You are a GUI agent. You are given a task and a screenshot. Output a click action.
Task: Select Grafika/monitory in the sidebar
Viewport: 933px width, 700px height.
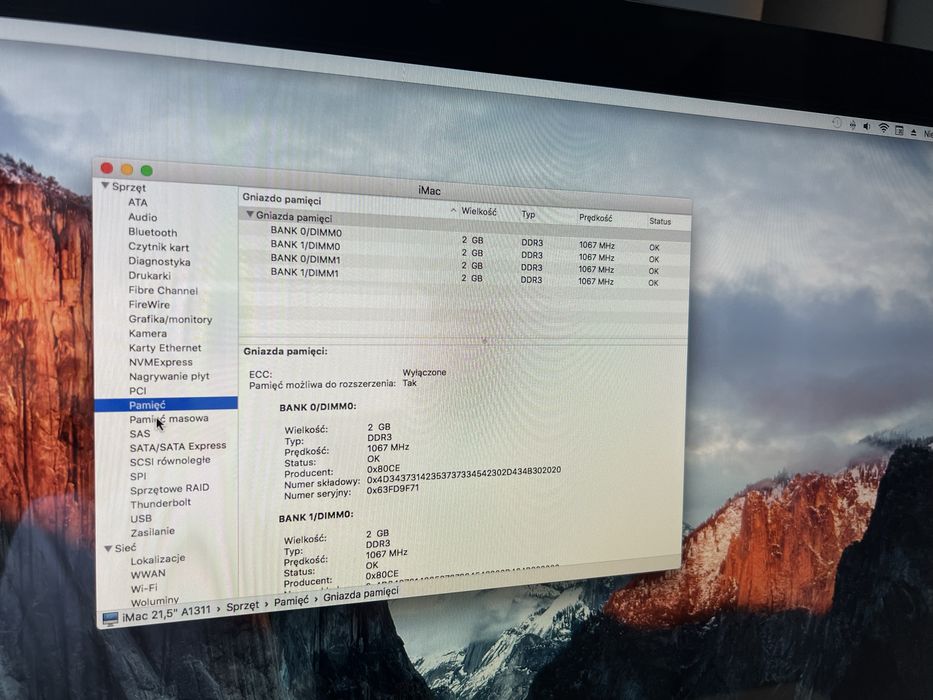coord(170,319)
